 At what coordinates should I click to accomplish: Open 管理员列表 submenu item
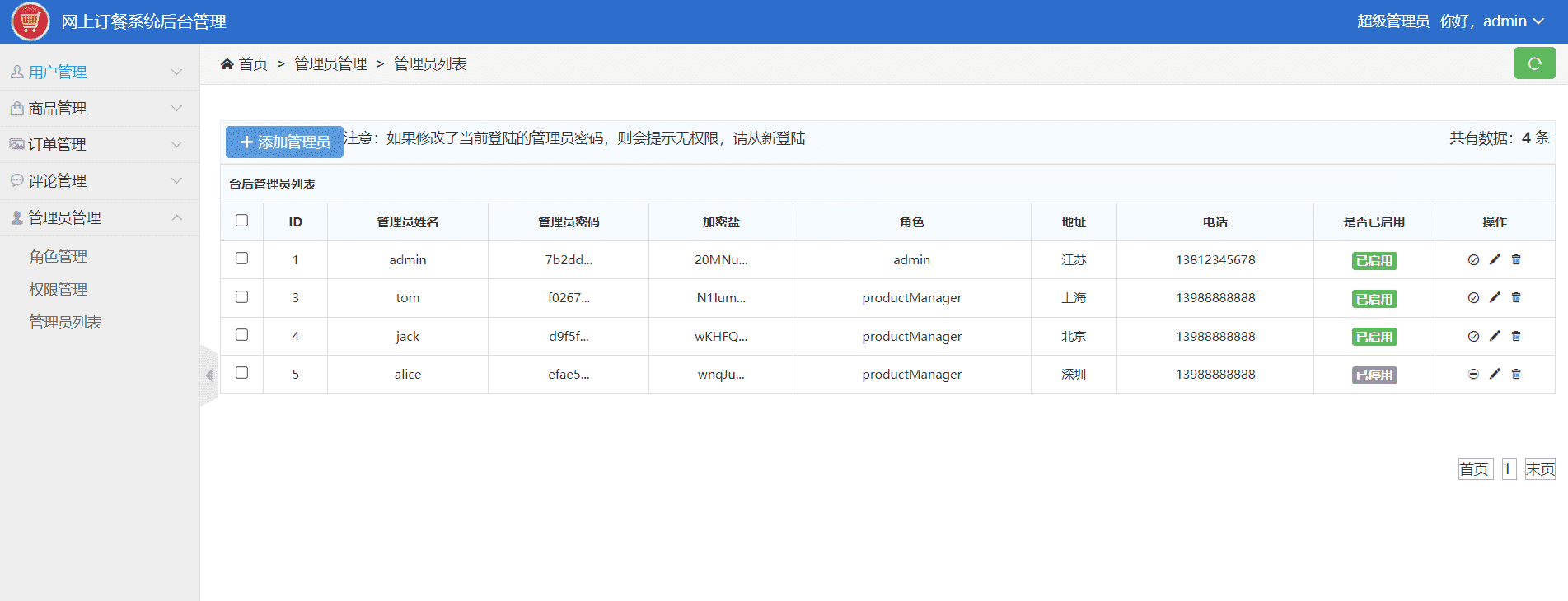click(x=65, y=323)
